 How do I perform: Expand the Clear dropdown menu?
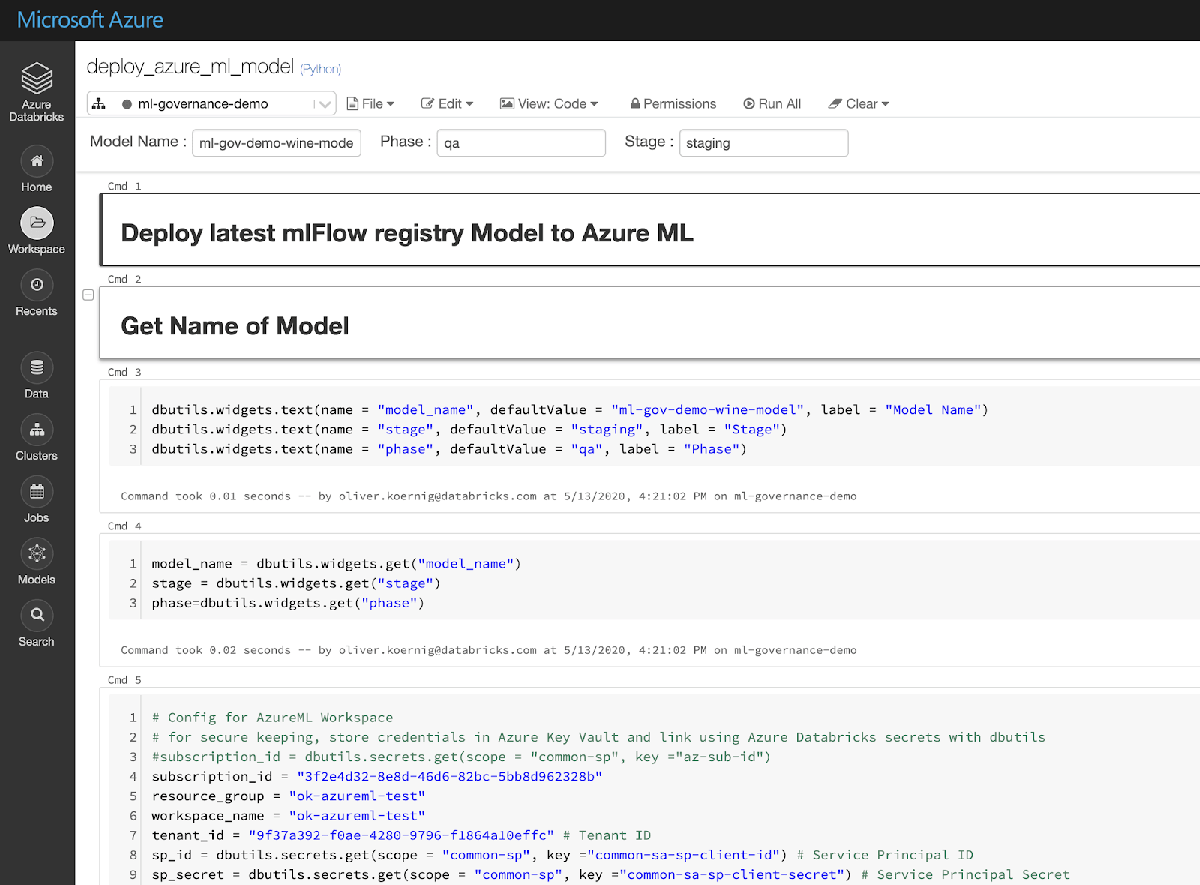click(x=859, y=104)
